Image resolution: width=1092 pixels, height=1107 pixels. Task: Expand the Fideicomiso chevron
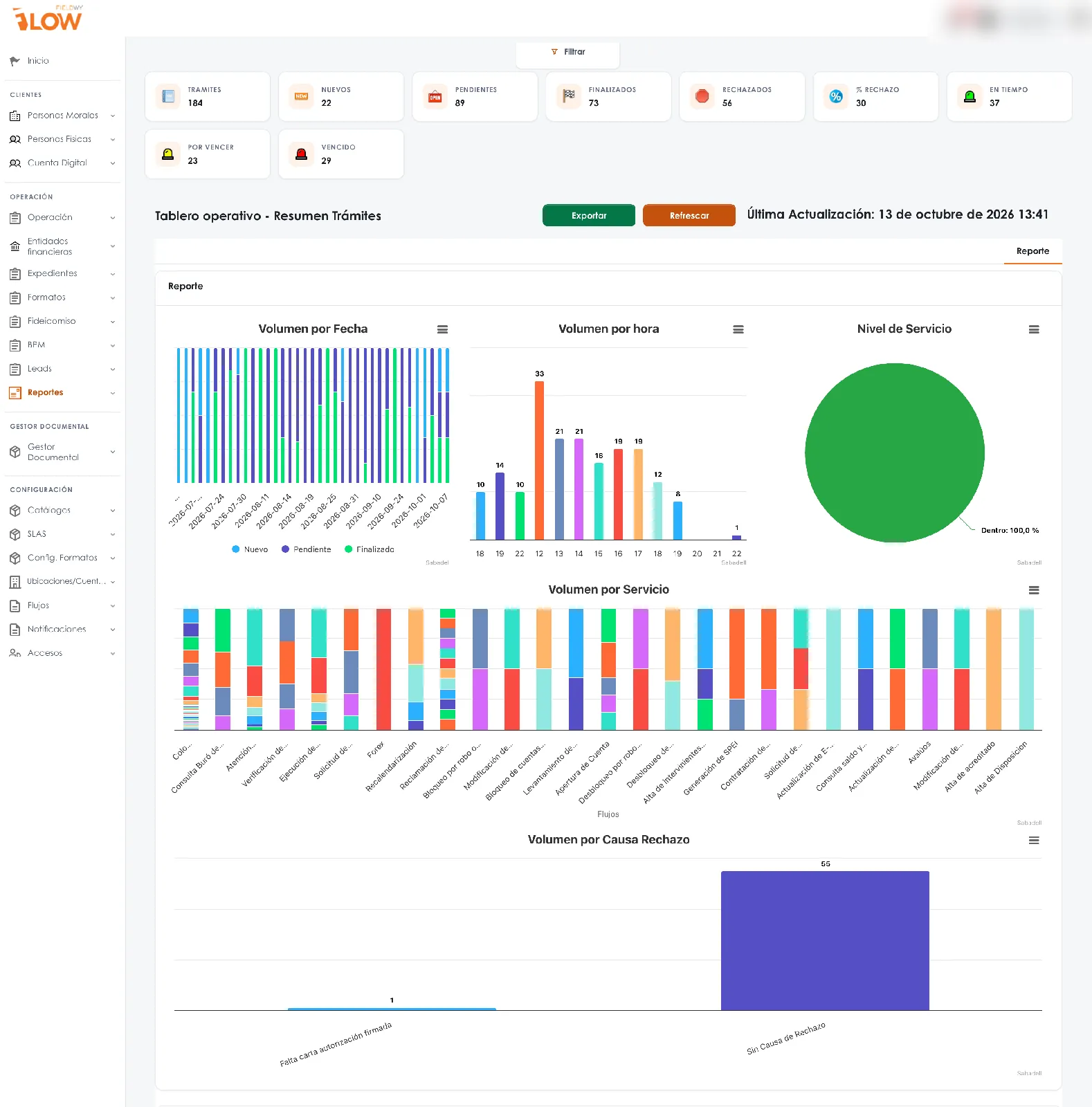tap(113, 322)
